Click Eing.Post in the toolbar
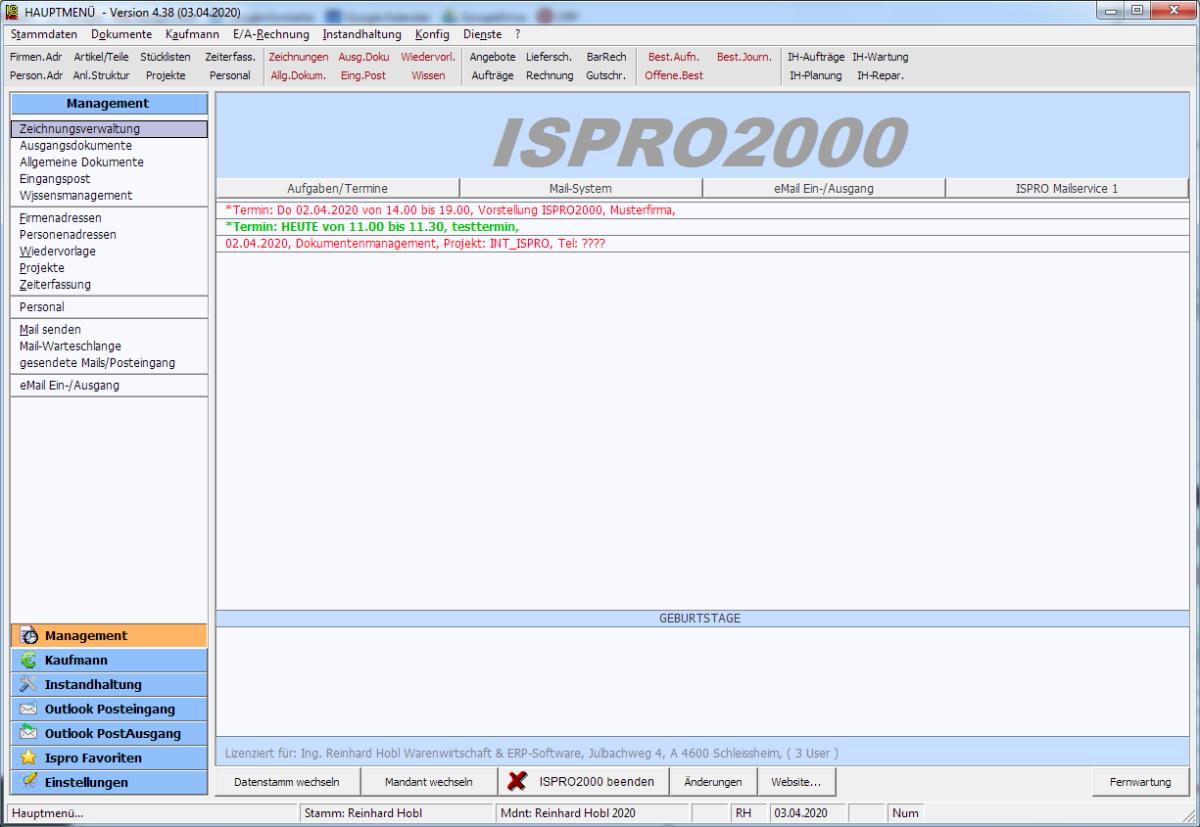Screen dimensions: 1200x827 coord(364,75)
